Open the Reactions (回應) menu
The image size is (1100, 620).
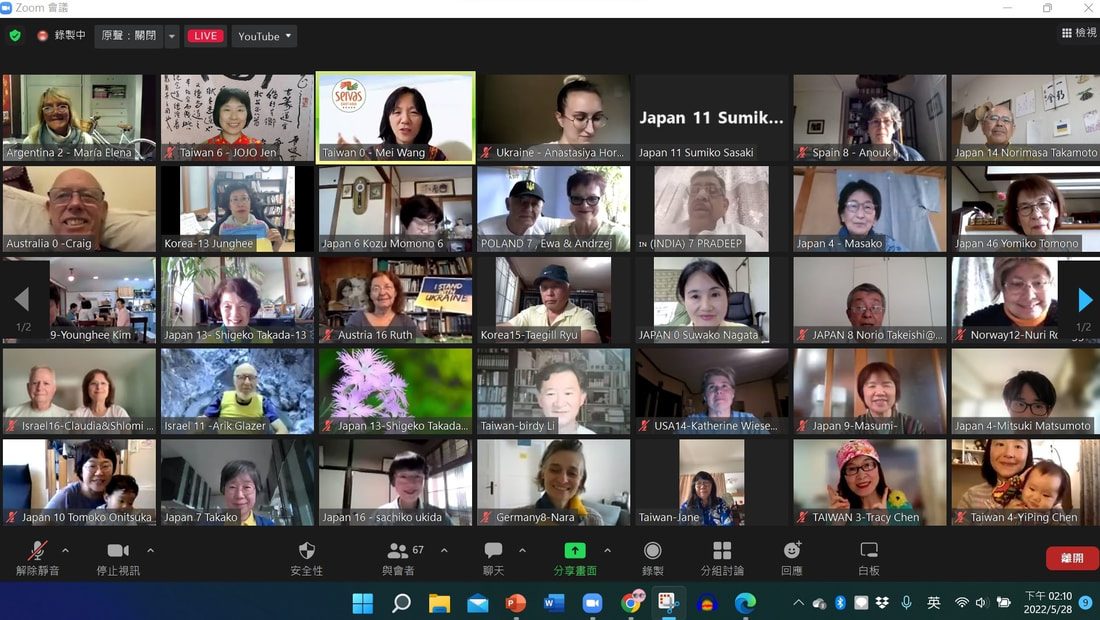(x=792, y=559)
